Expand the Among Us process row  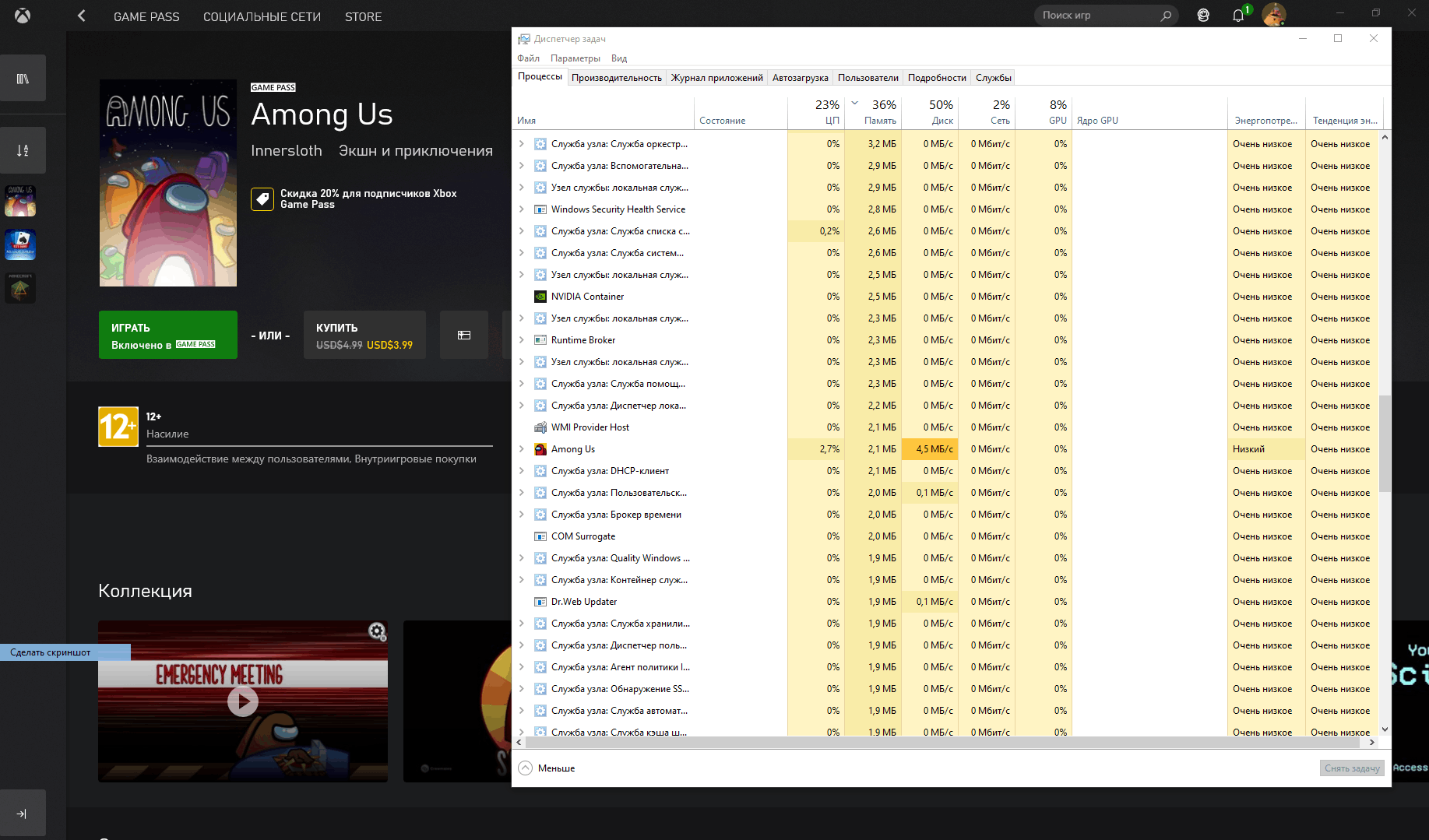(522, 449)
